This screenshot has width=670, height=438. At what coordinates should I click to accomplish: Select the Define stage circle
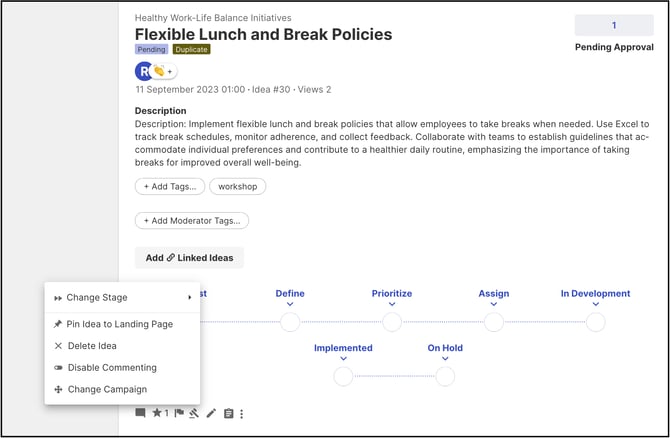(x=290, y=322)
